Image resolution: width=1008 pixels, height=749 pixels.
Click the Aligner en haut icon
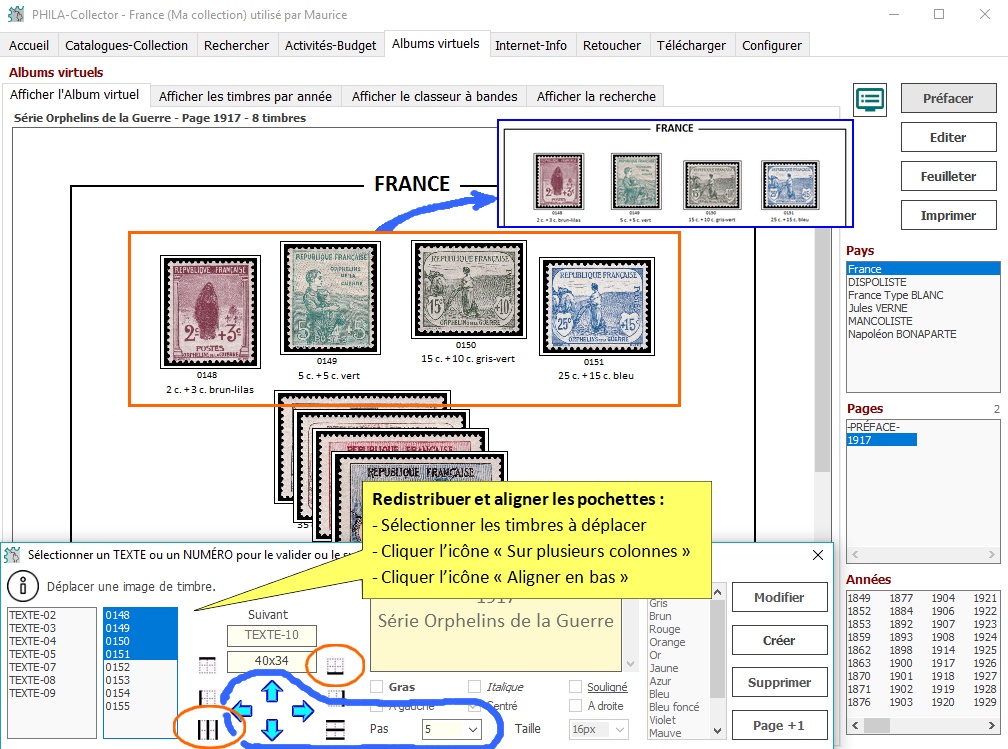click(x=207, y=665)
